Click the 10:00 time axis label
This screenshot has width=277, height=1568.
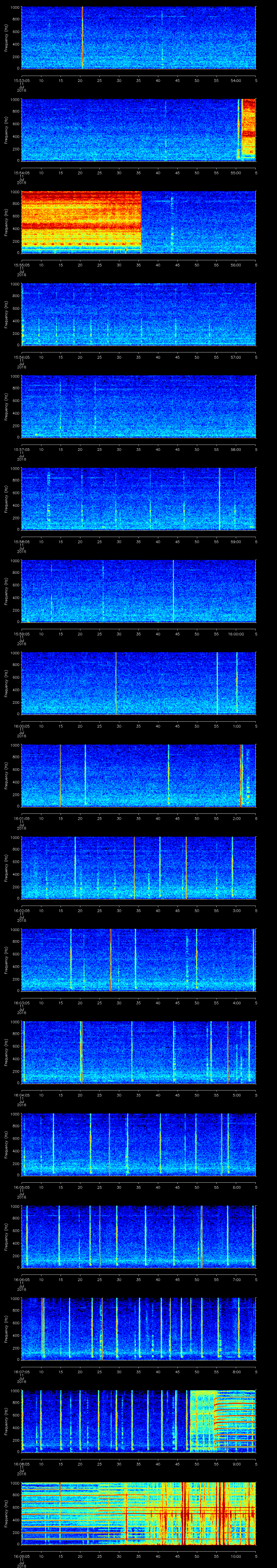click(x=236, y=1556)
